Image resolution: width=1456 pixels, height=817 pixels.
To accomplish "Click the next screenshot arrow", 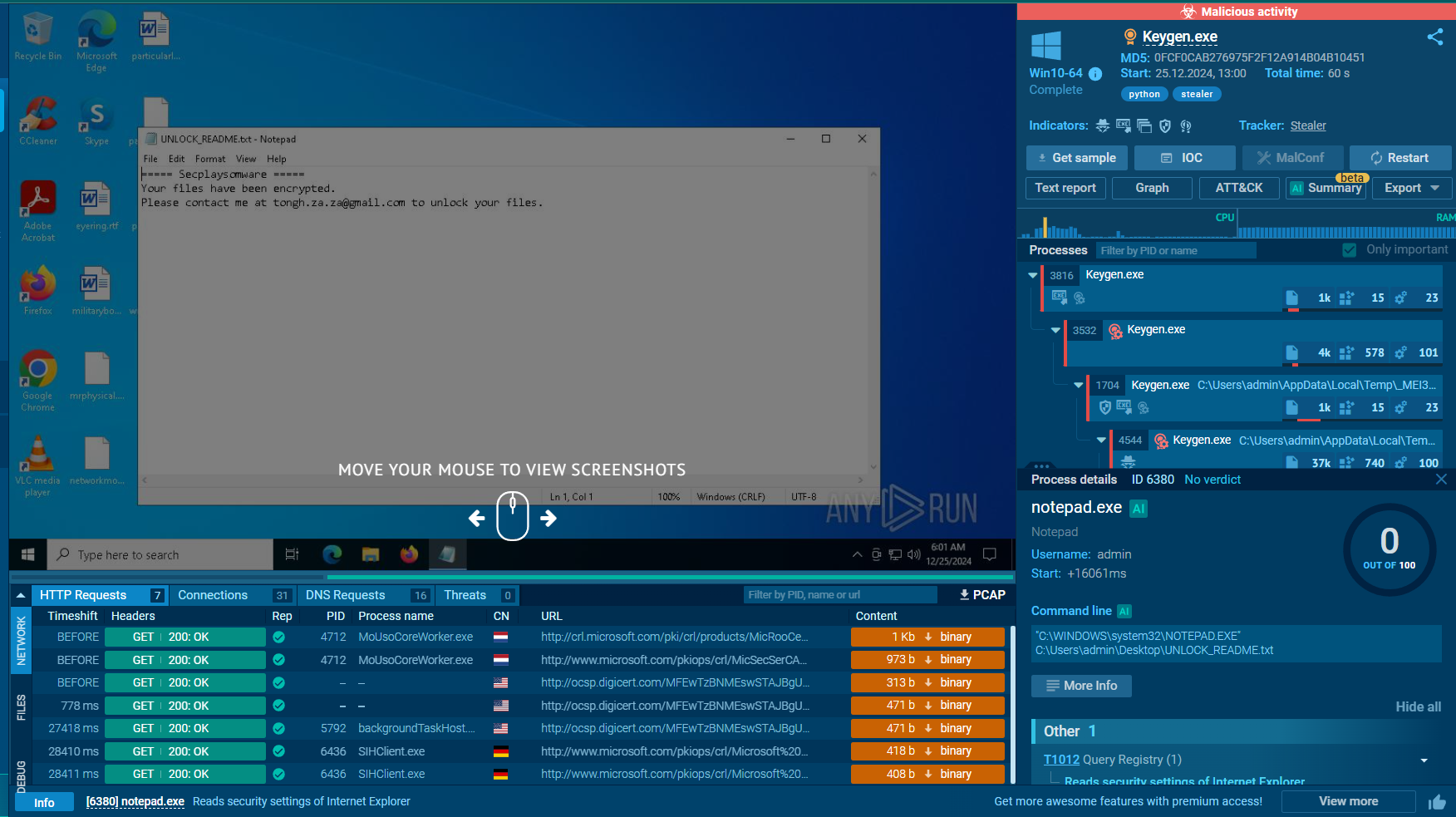I will pyautogui.click(x=548, y=518).
